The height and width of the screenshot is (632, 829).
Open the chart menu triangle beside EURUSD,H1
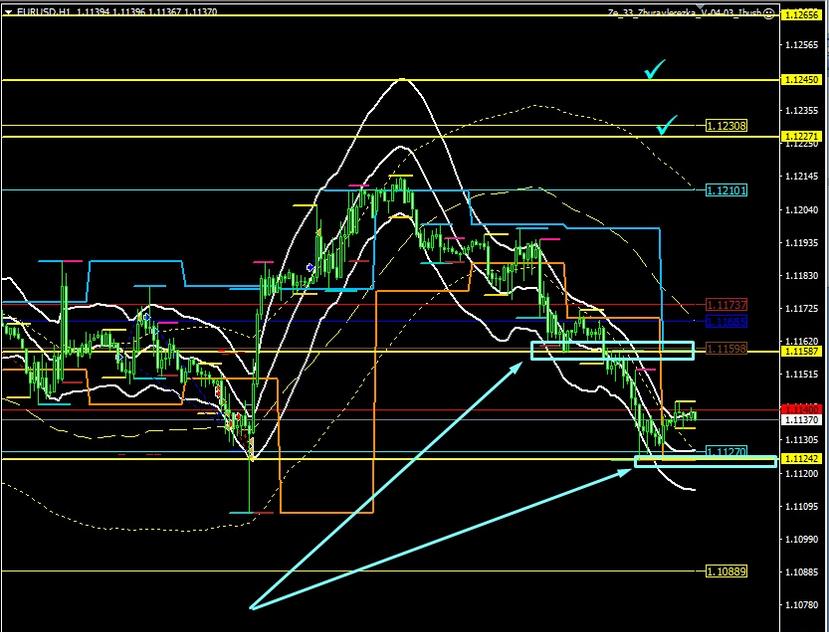(x=7, y=12)
